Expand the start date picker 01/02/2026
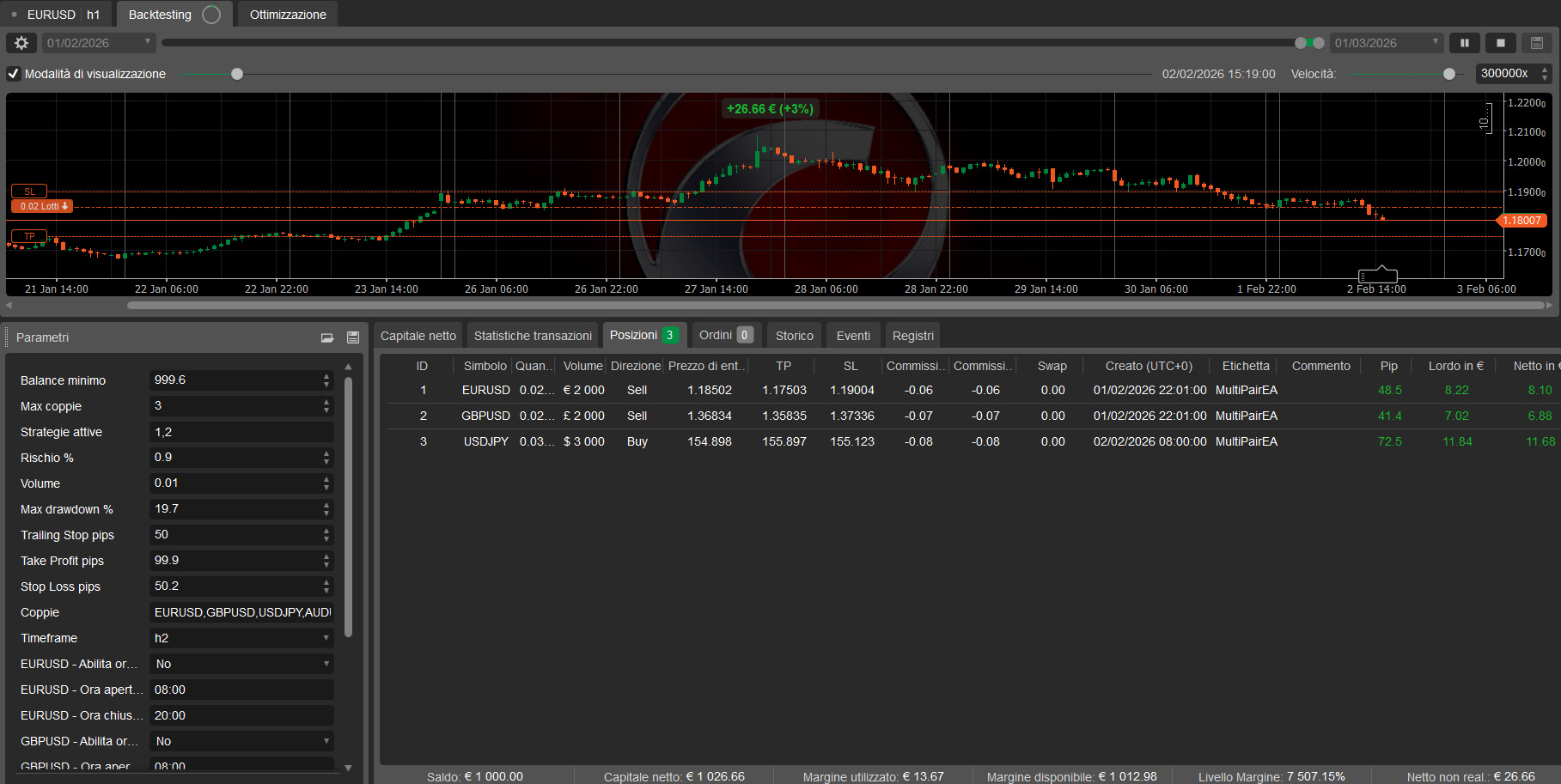 pos(147,42)
